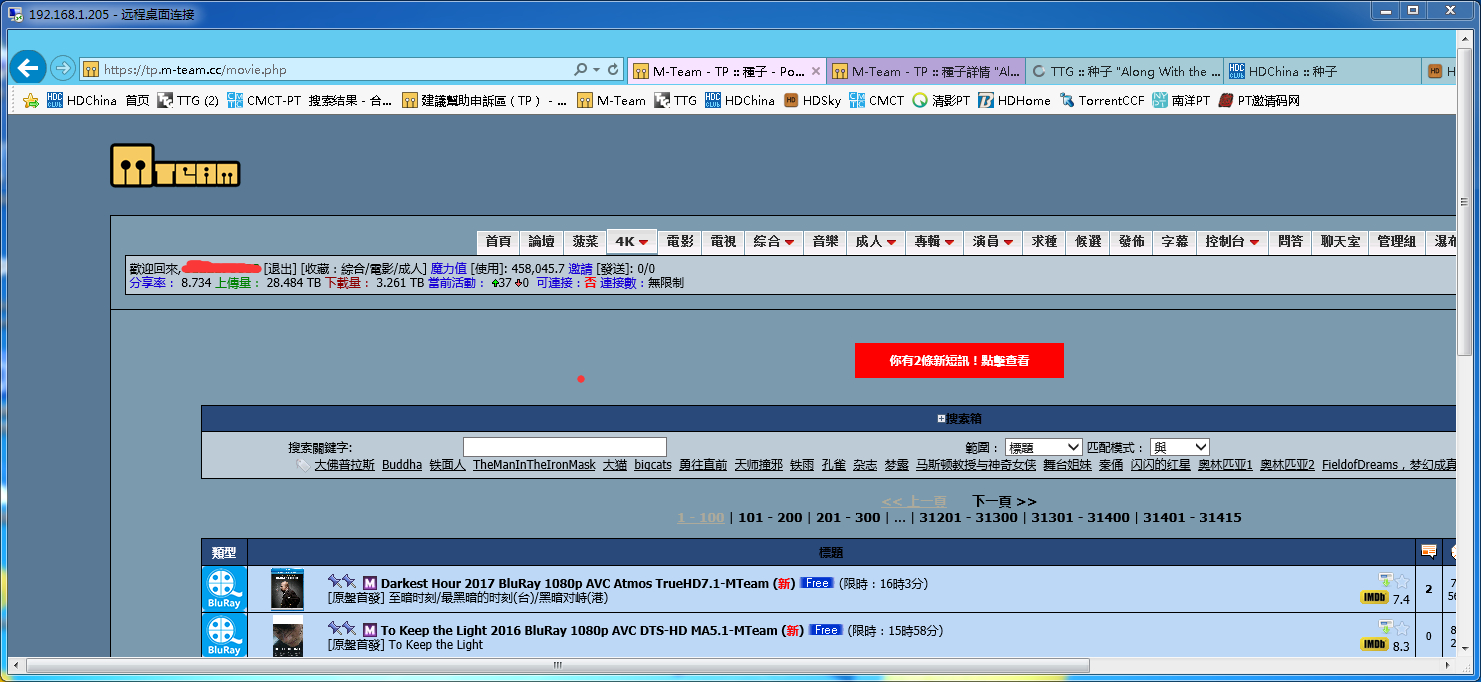The image size is (1481, 682).
Task: Click inside the 搜索關鍵字 search input
Action: pyautogui.click(x=564, y=447)
